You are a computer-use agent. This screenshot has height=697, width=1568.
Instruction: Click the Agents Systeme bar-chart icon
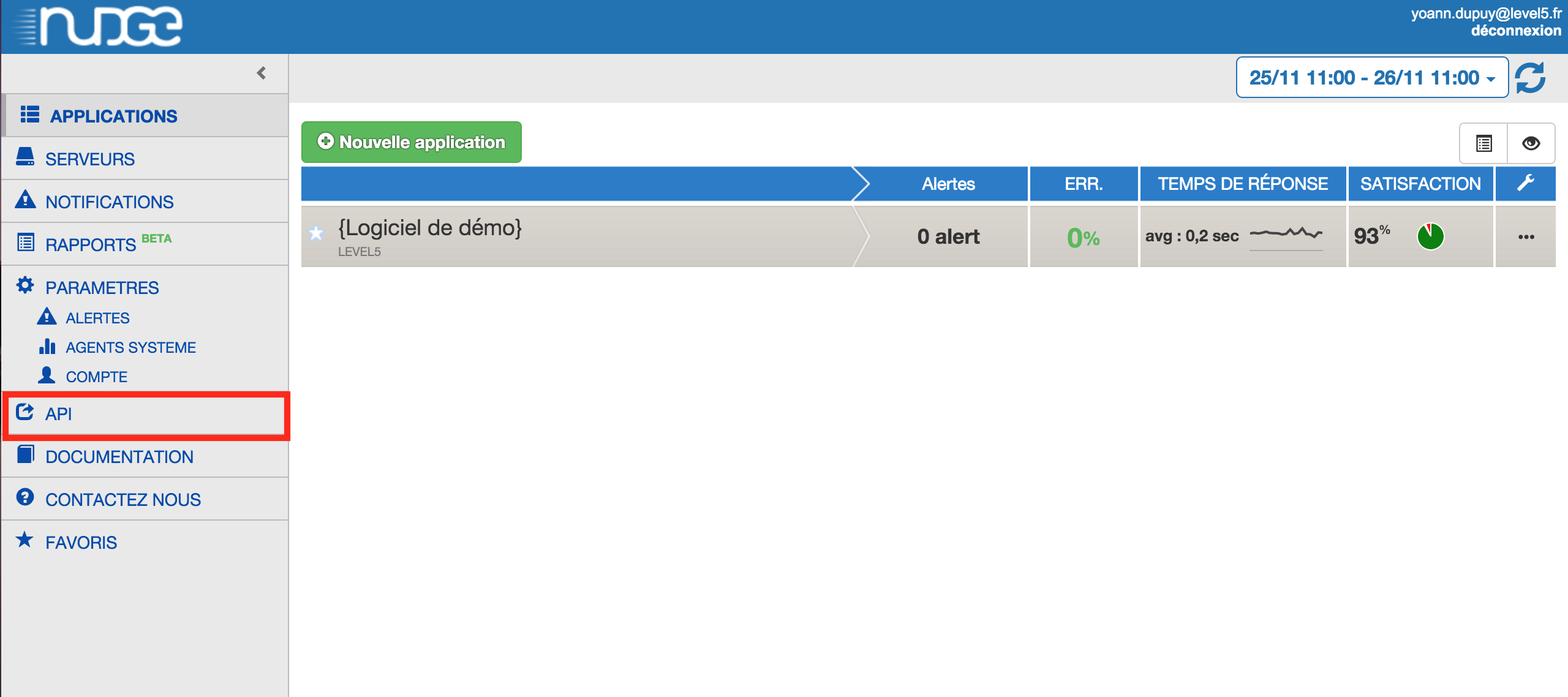coord(47,347)
